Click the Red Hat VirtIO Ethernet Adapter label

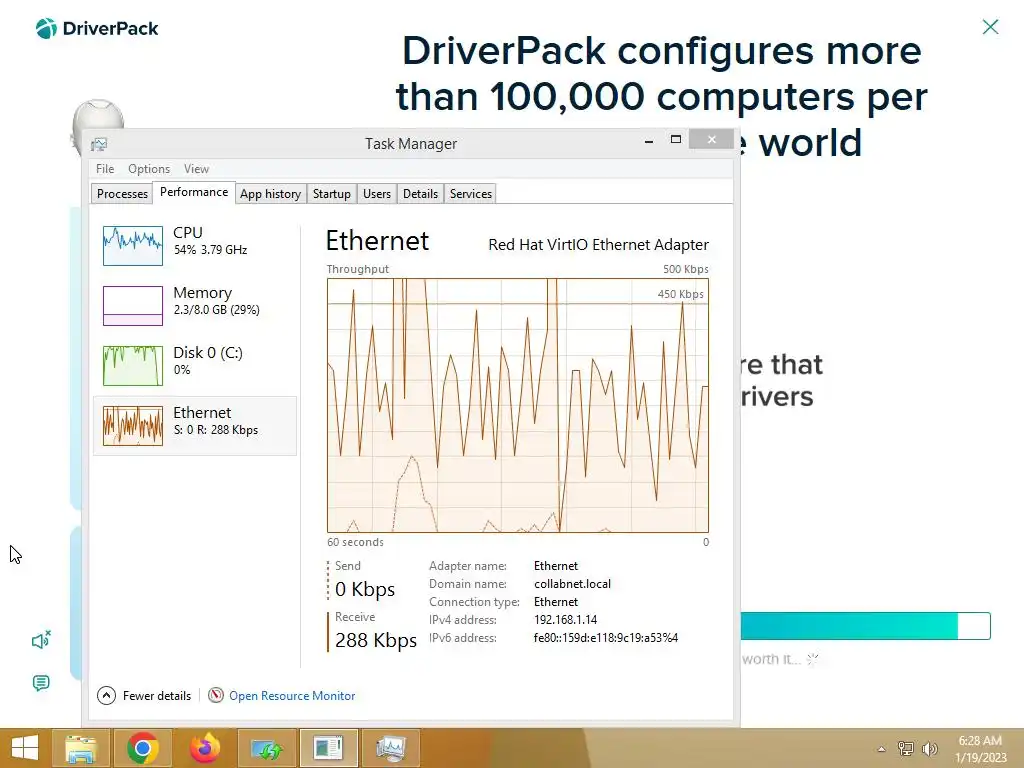click(x=598, y=245)
